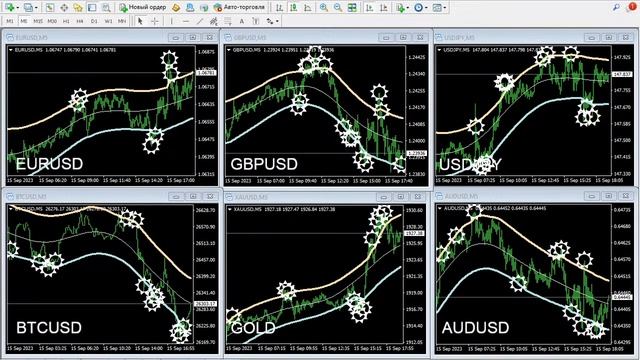
Task: Expand the Profiles dropdown arrow
Action: [36, 7]
